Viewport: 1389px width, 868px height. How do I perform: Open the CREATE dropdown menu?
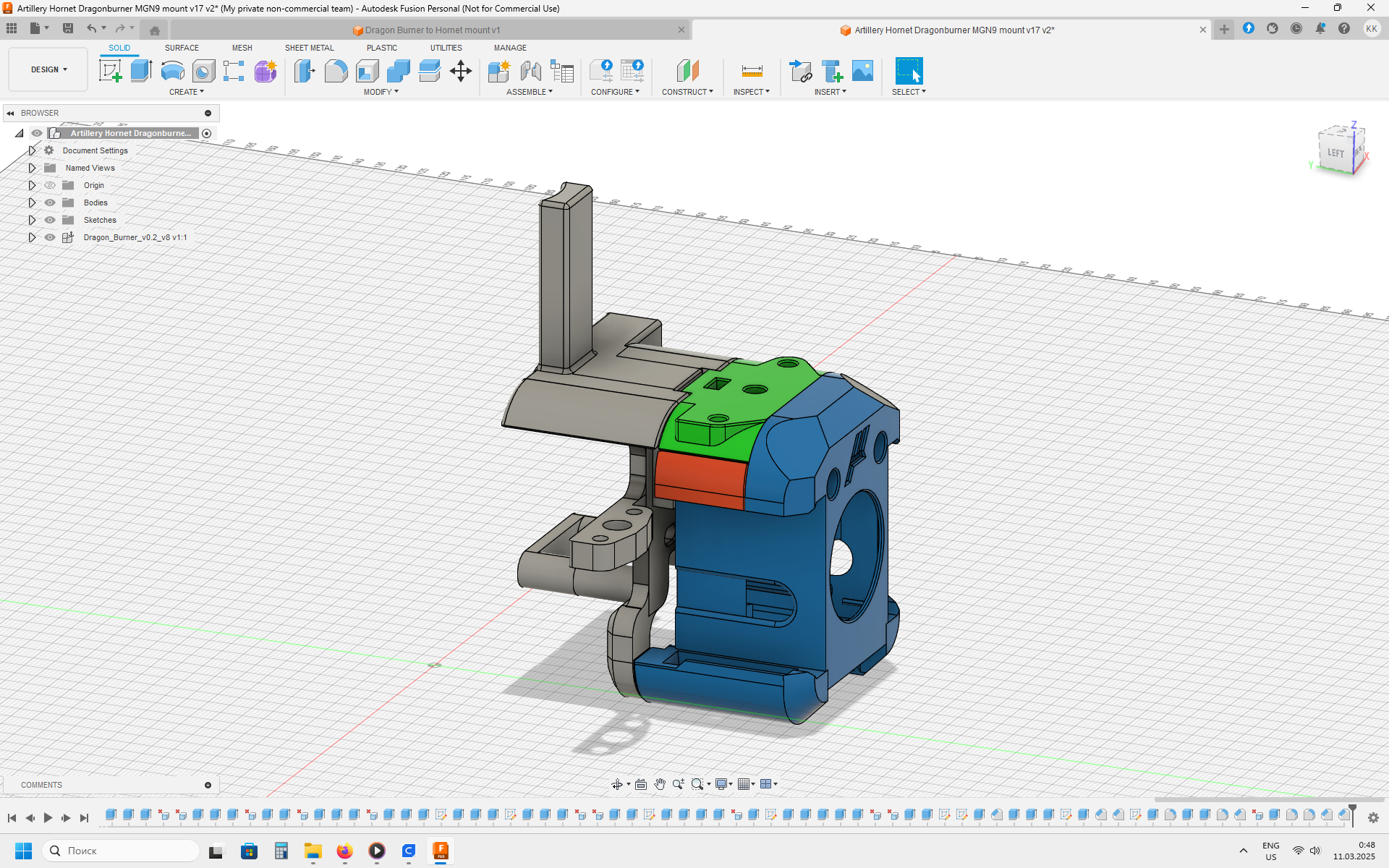187,92
